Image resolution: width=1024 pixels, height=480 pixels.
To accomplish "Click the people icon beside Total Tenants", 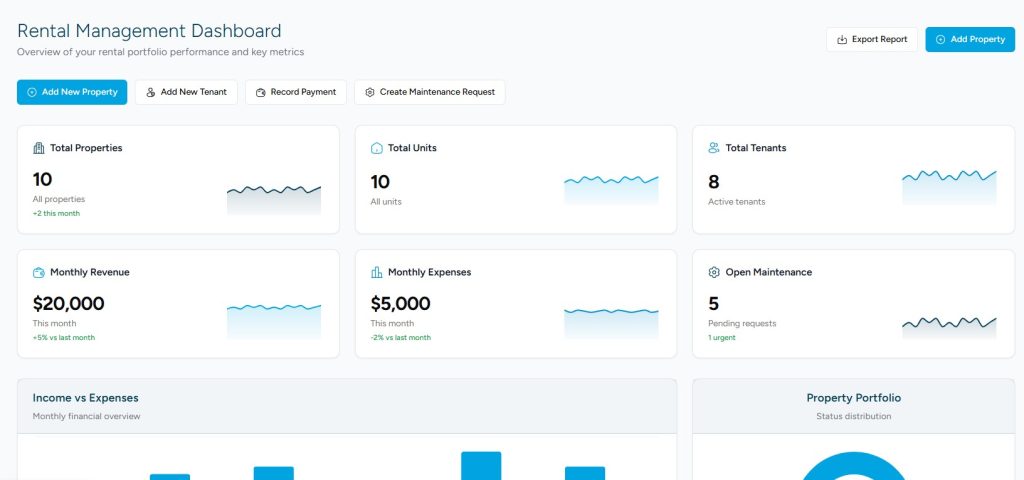I will click(714, 148).
